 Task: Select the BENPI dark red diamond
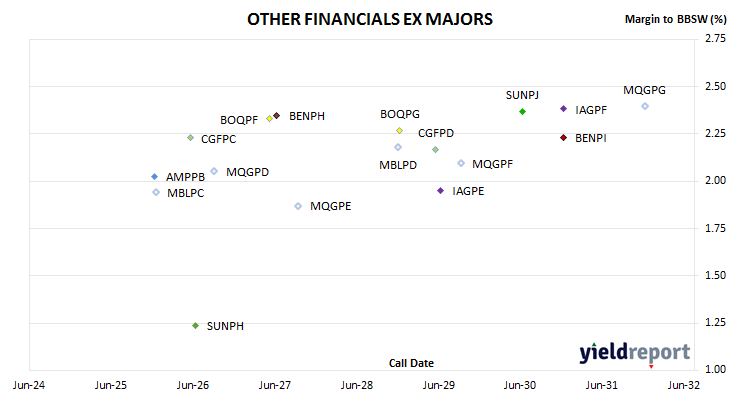(x=563, y=137)
